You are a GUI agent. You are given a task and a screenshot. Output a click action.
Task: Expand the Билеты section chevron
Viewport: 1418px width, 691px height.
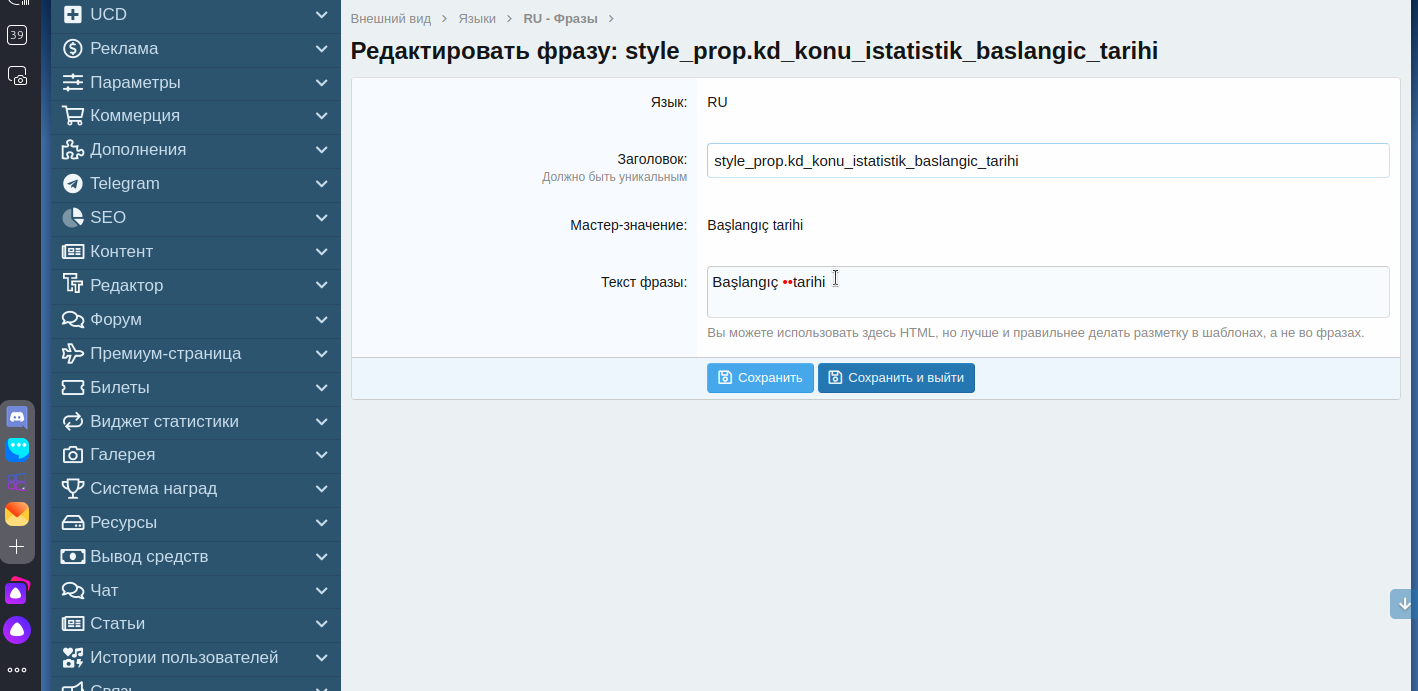(x=321, y=388)
